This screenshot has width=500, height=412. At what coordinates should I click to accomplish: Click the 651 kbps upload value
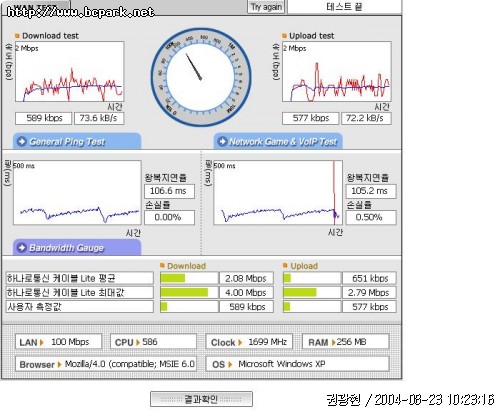click(369, 278)
